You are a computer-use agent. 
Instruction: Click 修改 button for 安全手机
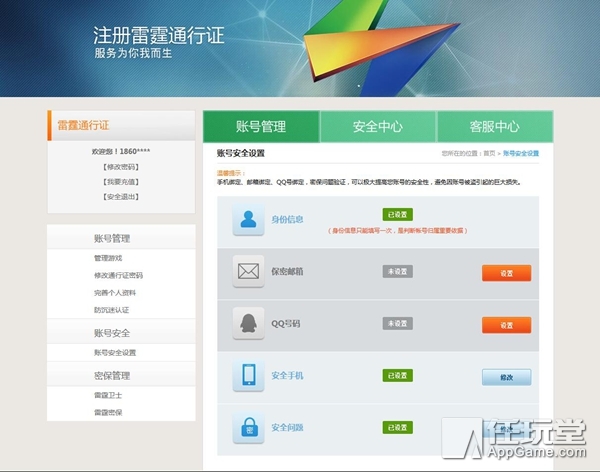click(506, 377)
